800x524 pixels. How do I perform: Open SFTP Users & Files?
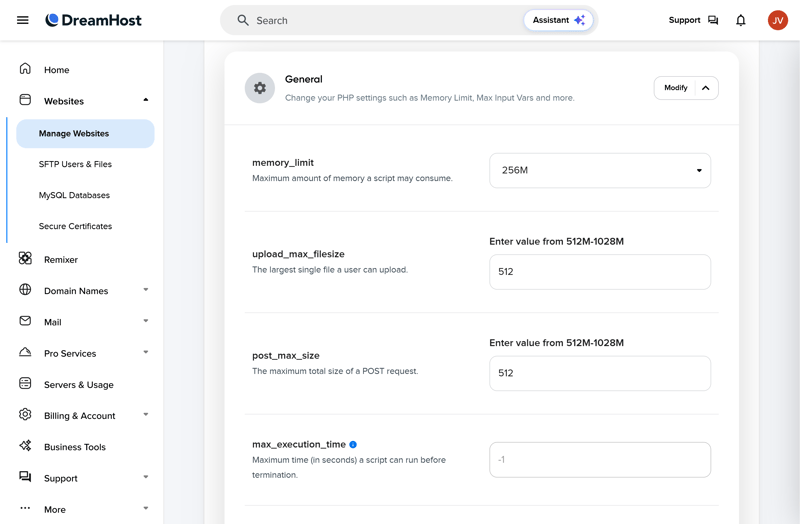click(x=75, y=164)
